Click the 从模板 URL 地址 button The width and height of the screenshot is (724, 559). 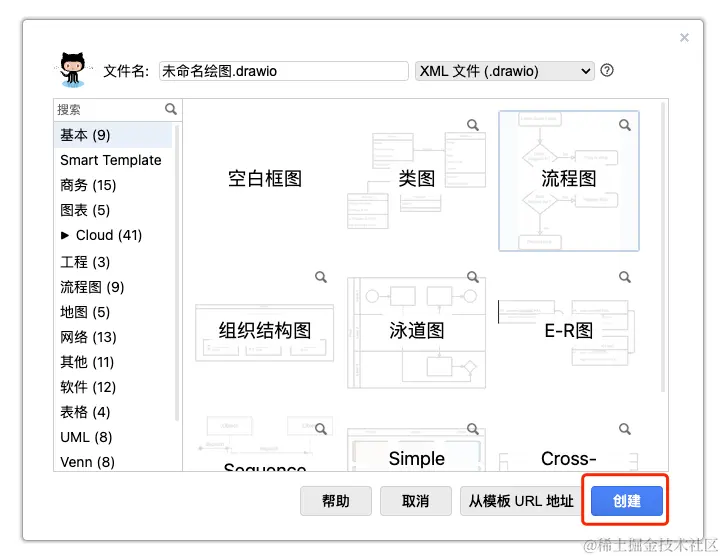tap(521, 501)
